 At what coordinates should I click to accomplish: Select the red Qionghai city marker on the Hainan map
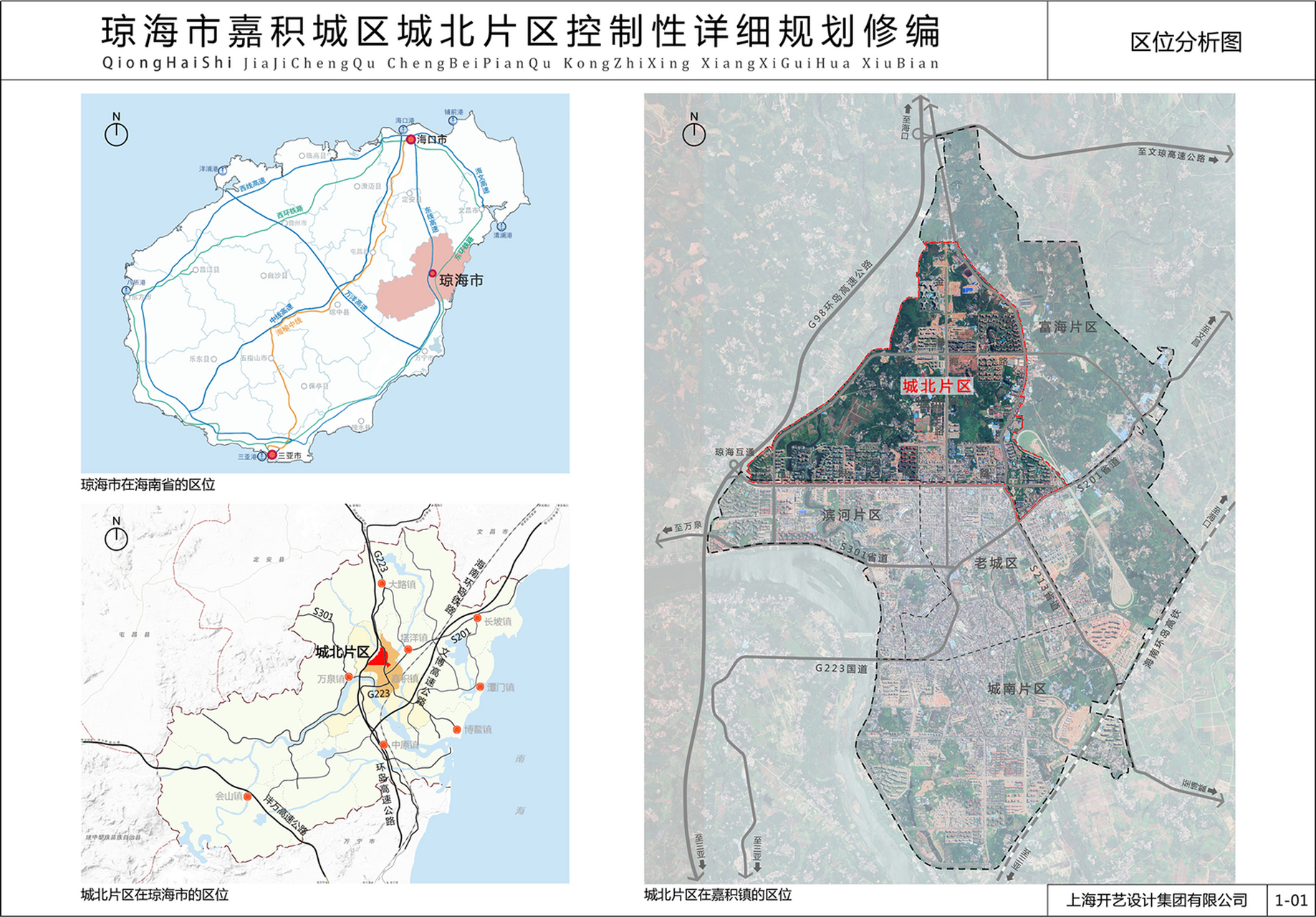pos(433,274)
